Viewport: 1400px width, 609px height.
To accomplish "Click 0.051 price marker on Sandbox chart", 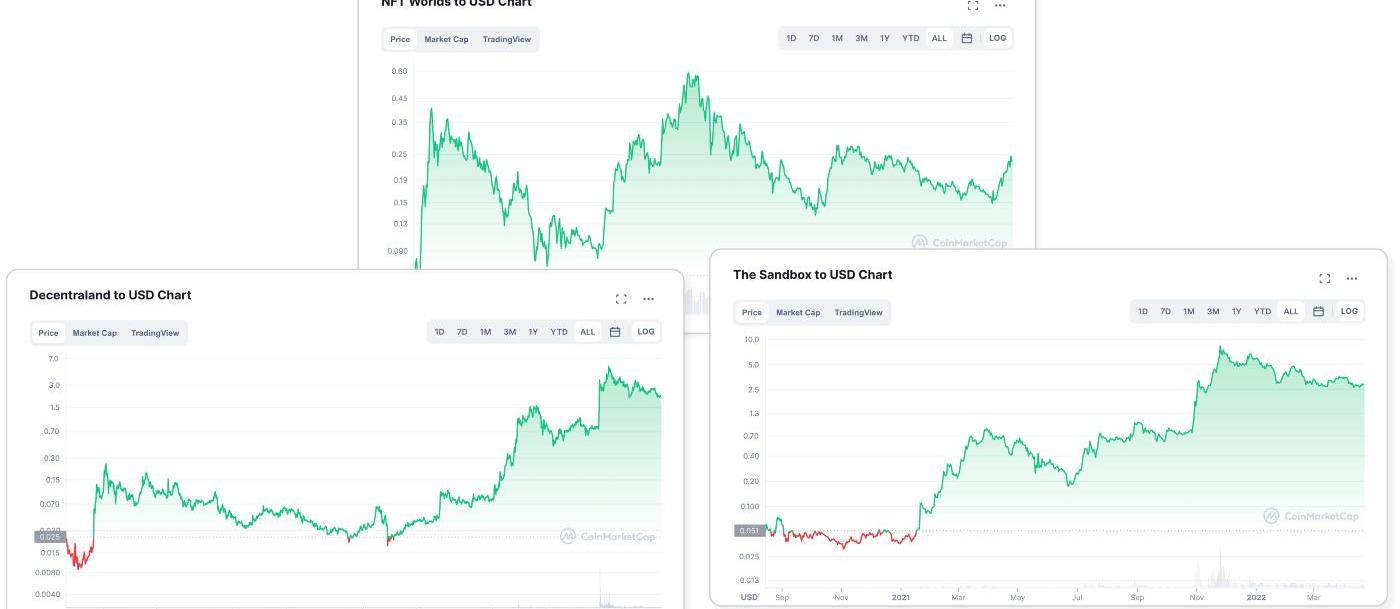I will coord(749,531).
